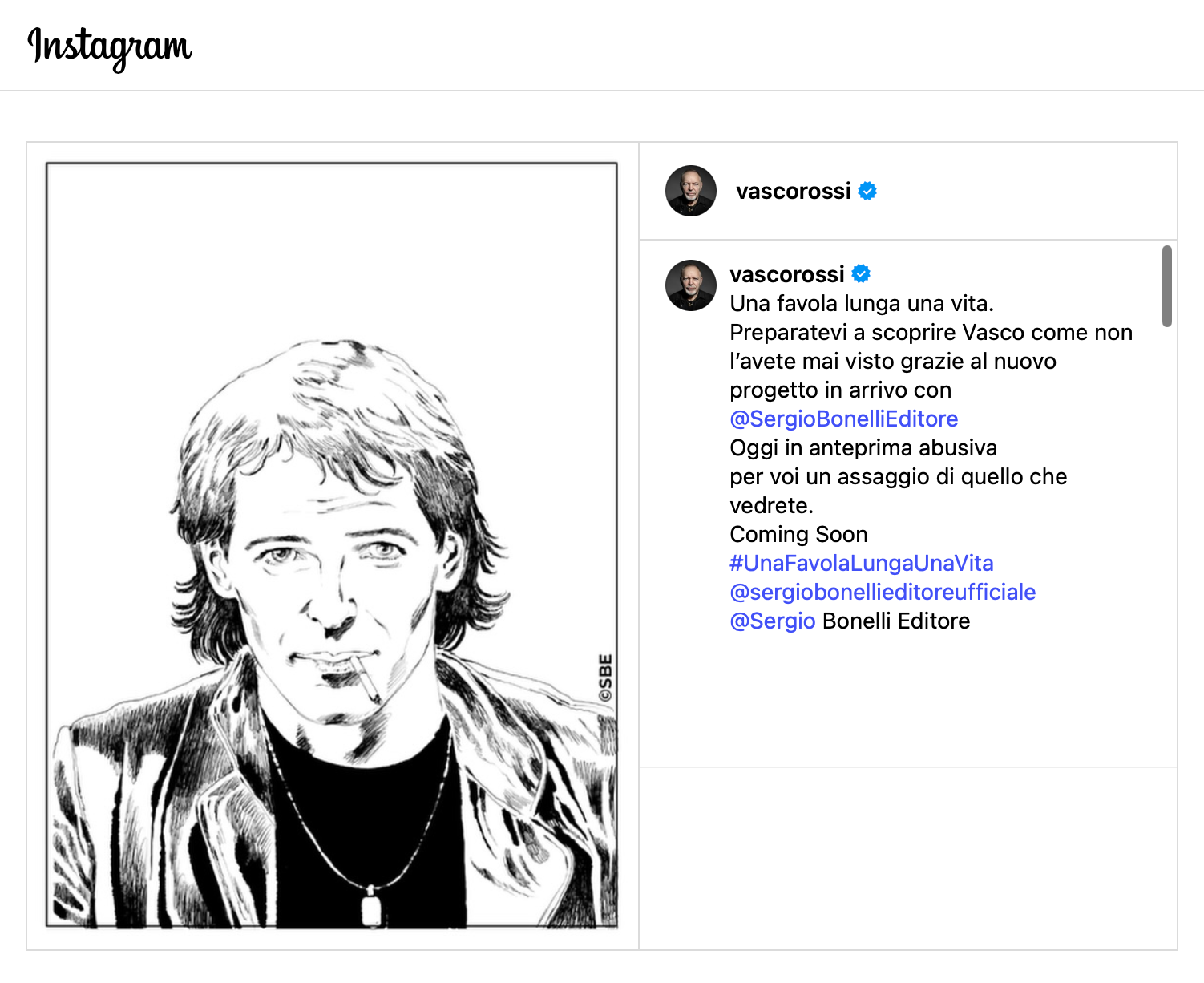Viewport: 1204px width, 983px height.
Task: Open vascorossi profile from the header username
Action: 793,191
